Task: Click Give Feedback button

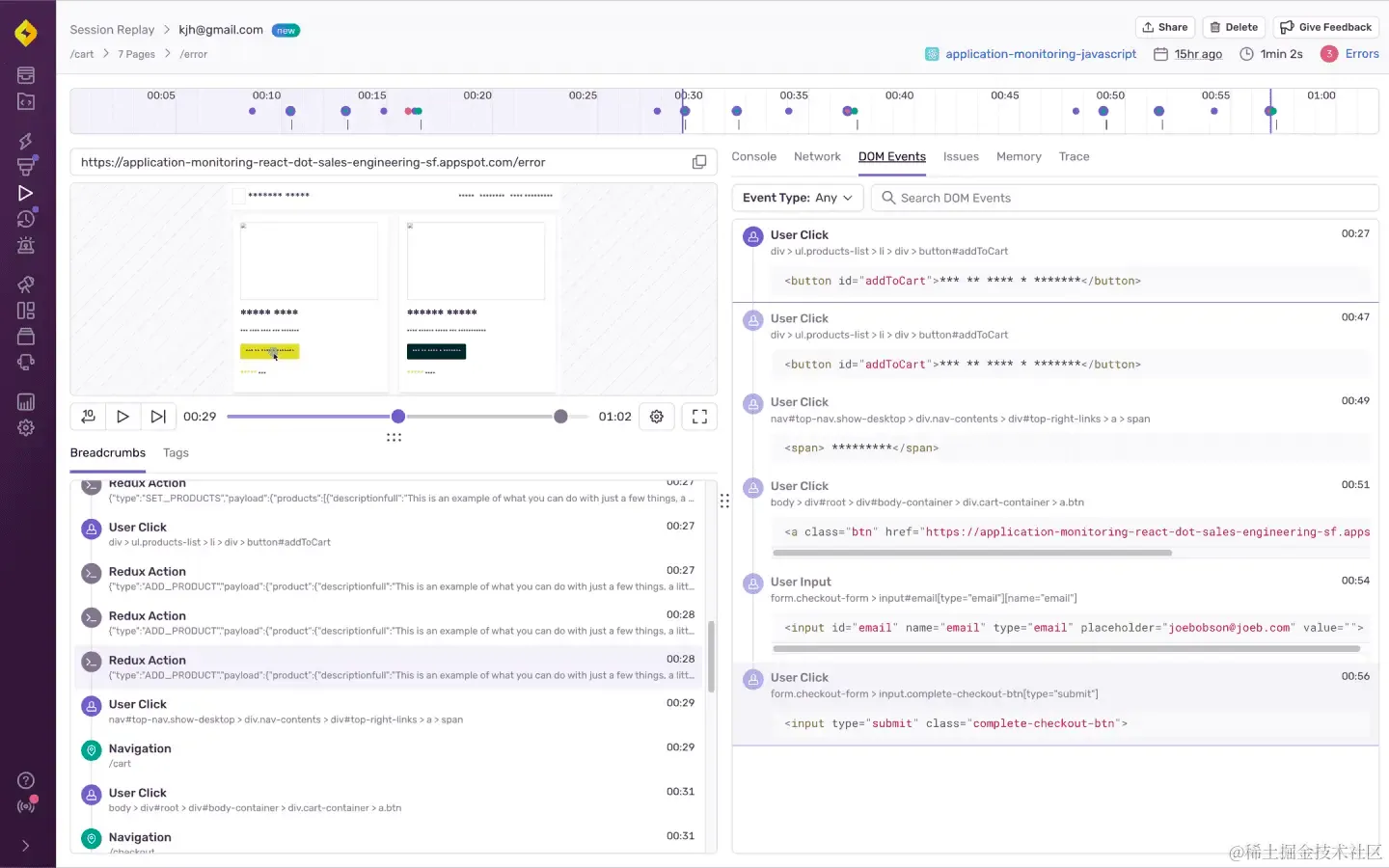Action: click(x=1325, y=27)
